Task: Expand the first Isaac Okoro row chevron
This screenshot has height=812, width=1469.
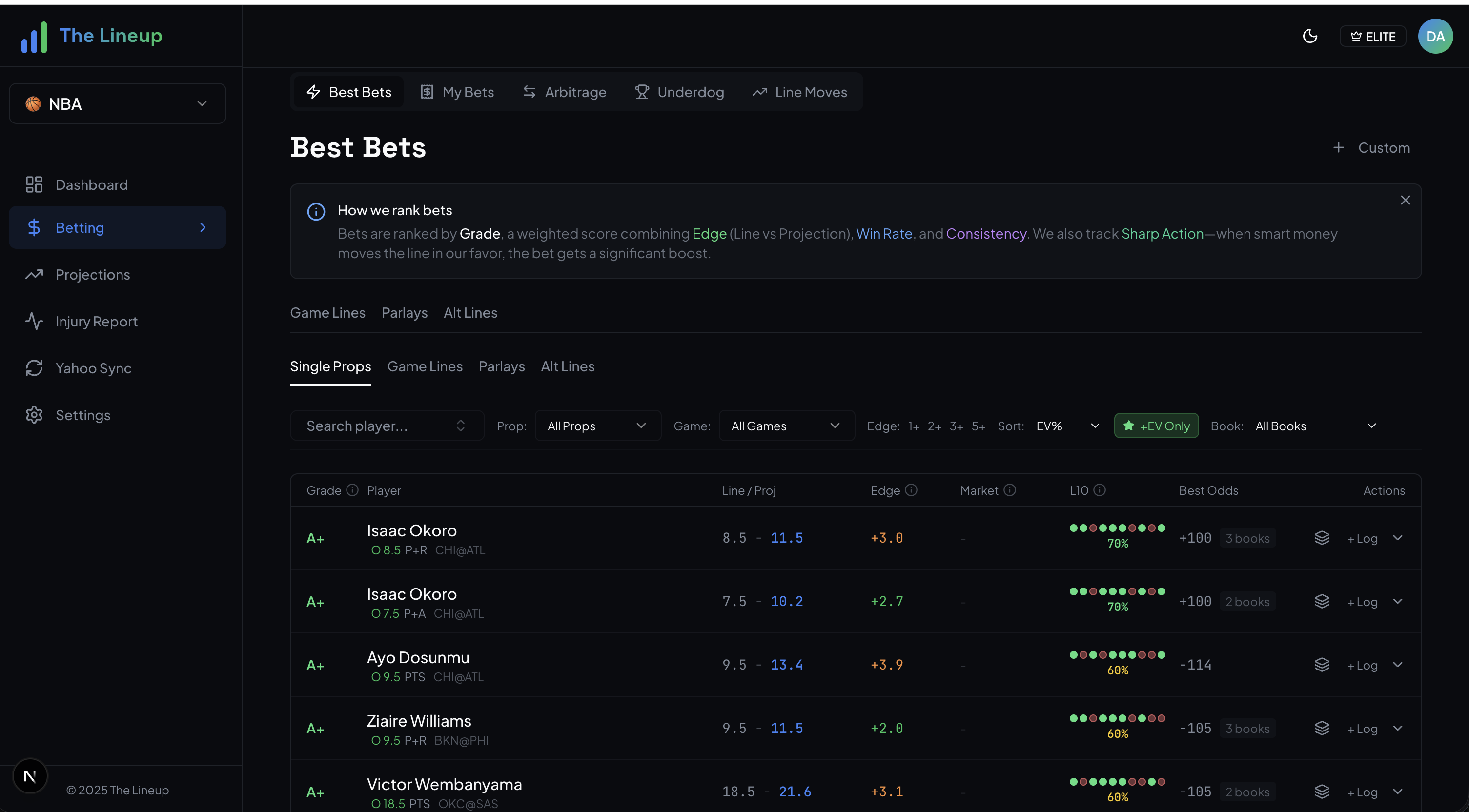Action: 1397,538
